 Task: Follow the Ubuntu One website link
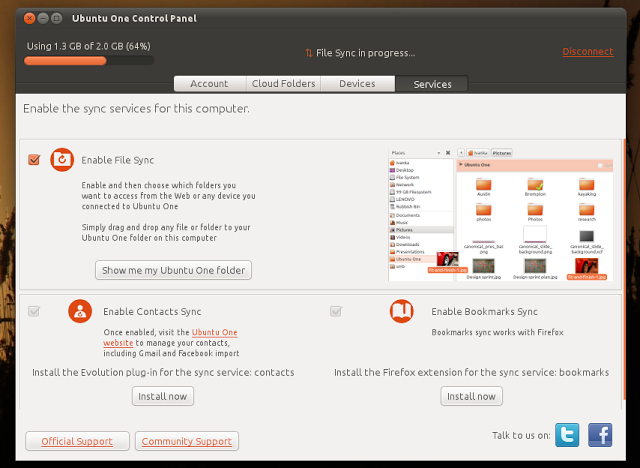click(214, 332)
